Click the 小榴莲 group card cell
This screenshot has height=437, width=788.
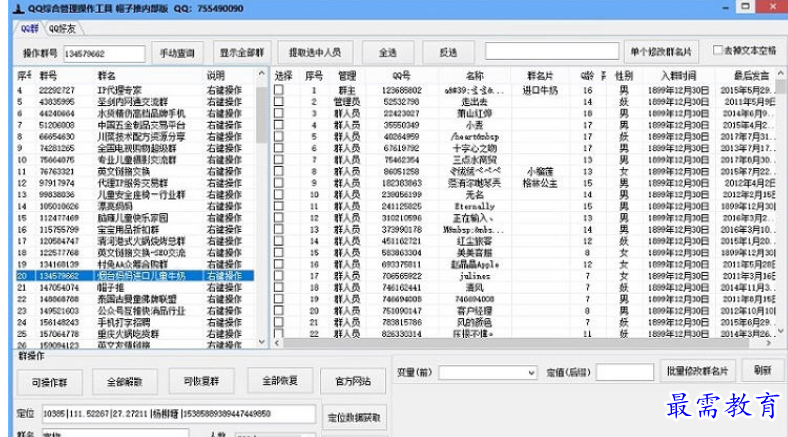click(540, 171)
